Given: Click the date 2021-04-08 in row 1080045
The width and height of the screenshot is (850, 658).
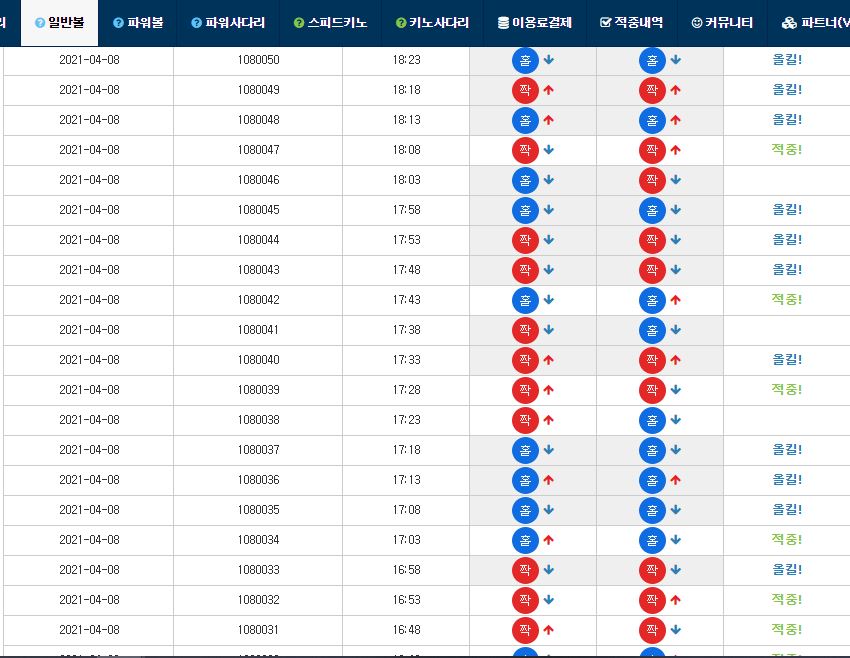Looking at the screenshot, I should 89,210.
